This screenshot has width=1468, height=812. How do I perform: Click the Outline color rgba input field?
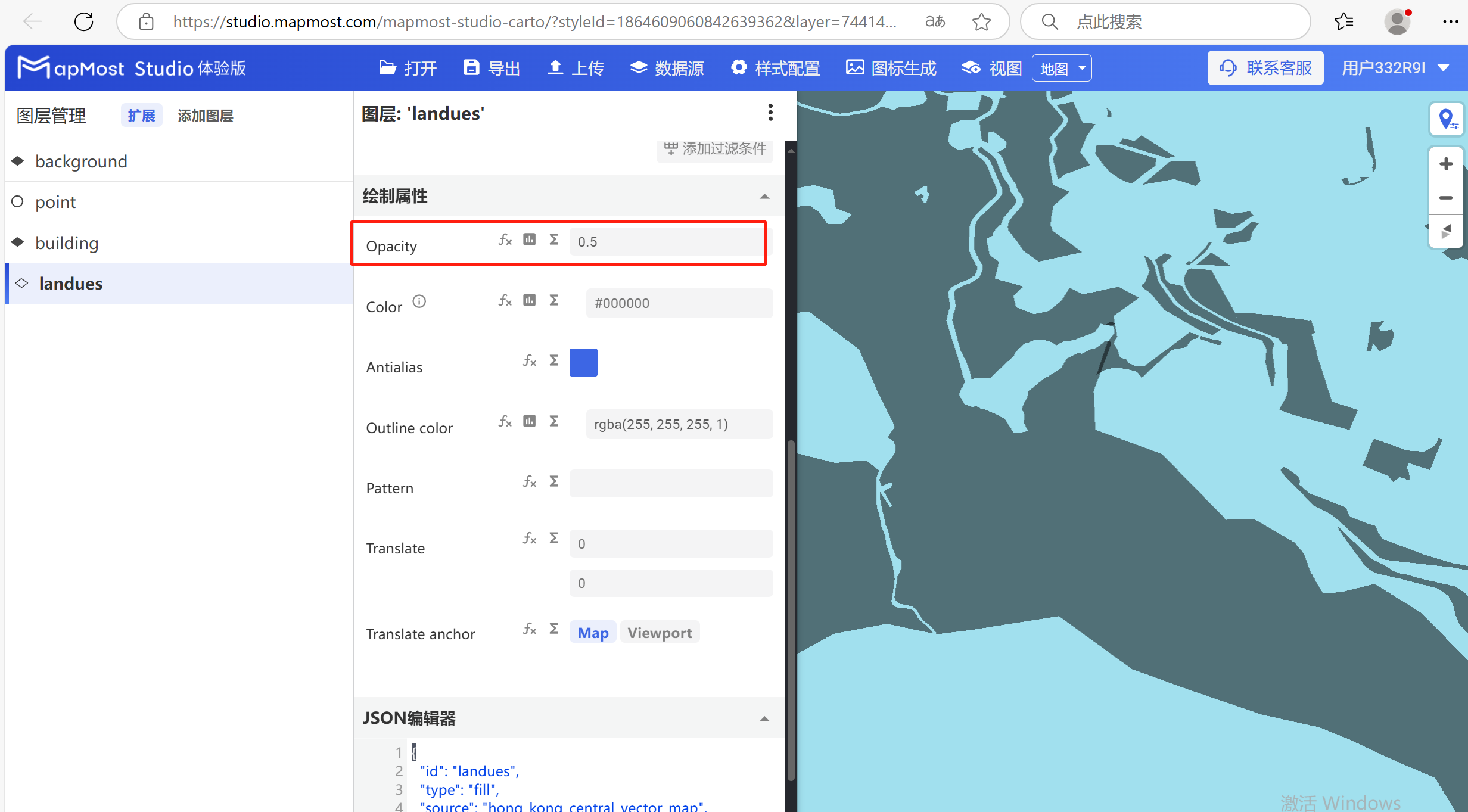click(679, 424)
